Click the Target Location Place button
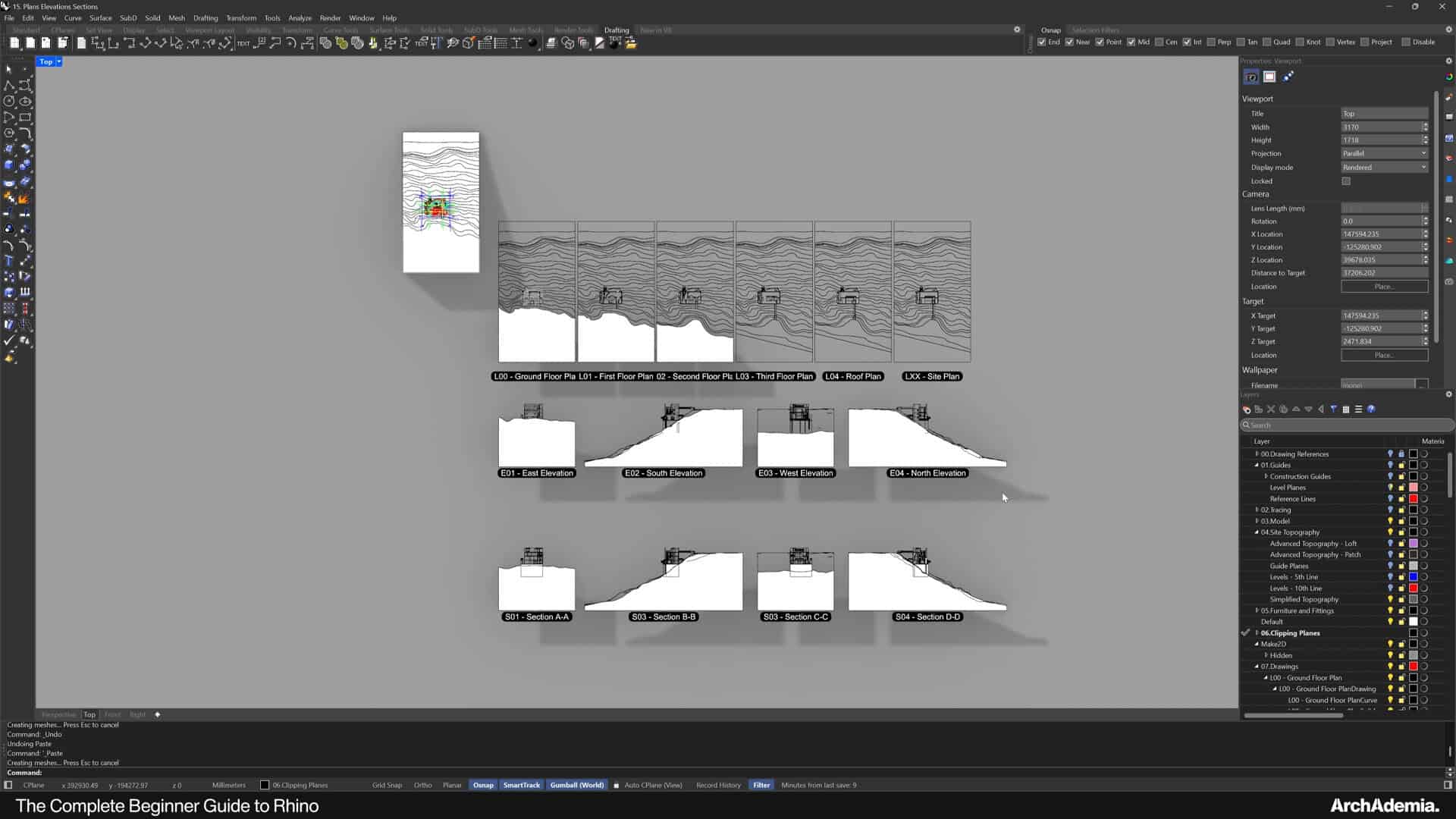Viewport: 1456px width, 819px height. [1384, 355]
